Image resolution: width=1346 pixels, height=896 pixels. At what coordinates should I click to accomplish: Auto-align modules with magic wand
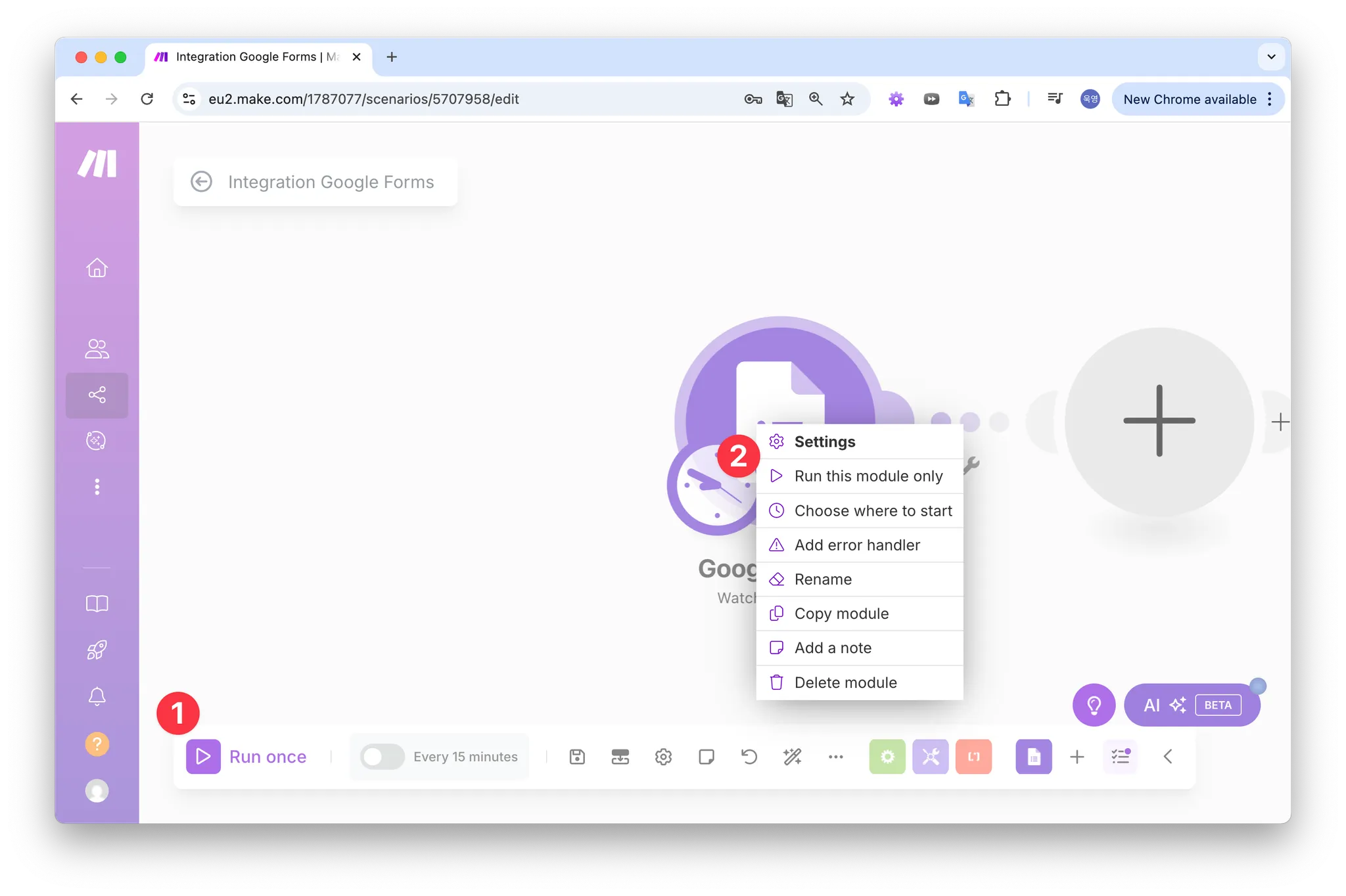pyautogui.click(x=793, y=757)
